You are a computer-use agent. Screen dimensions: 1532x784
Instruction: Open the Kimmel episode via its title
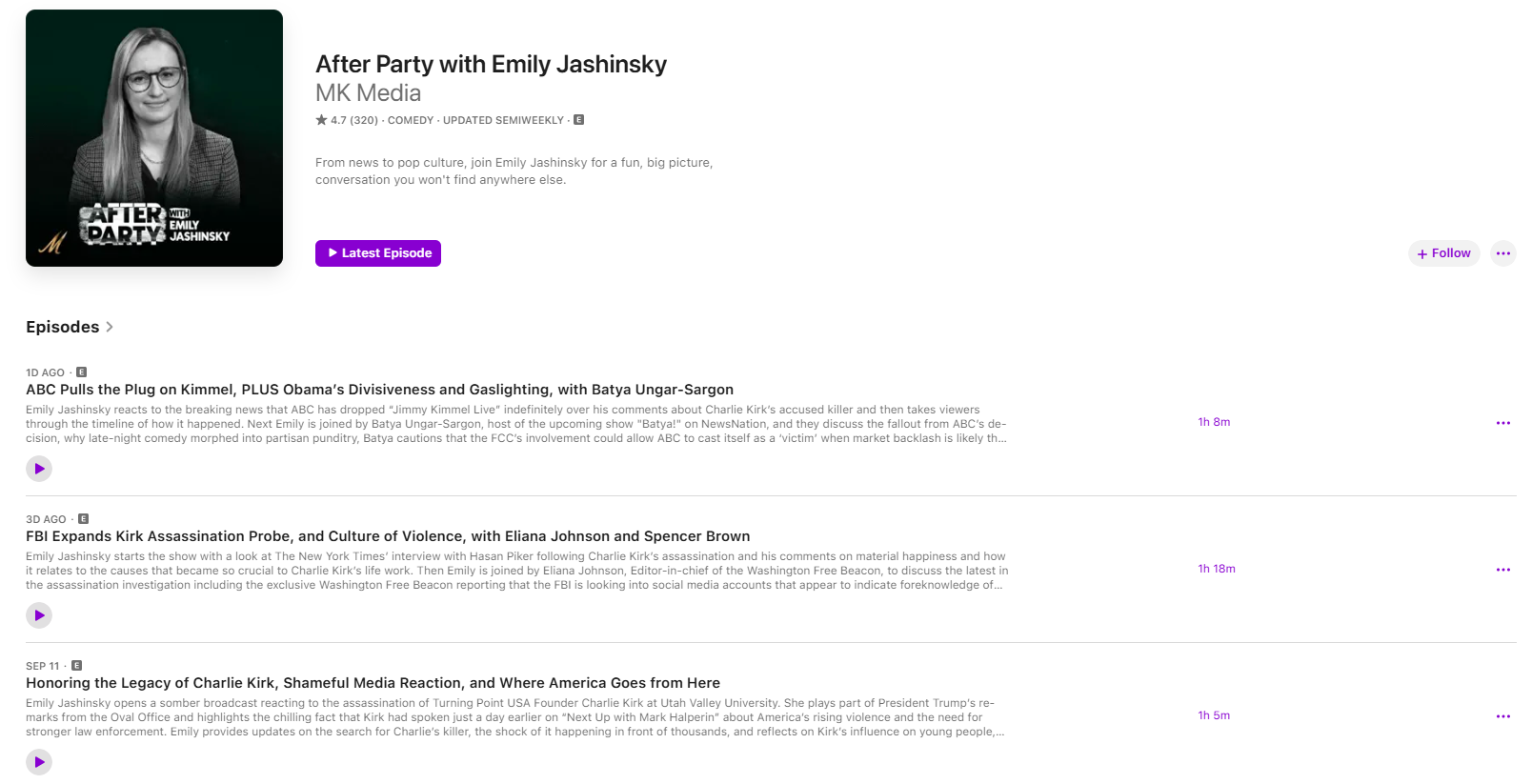pyautogui.click(x=379, y=389)
